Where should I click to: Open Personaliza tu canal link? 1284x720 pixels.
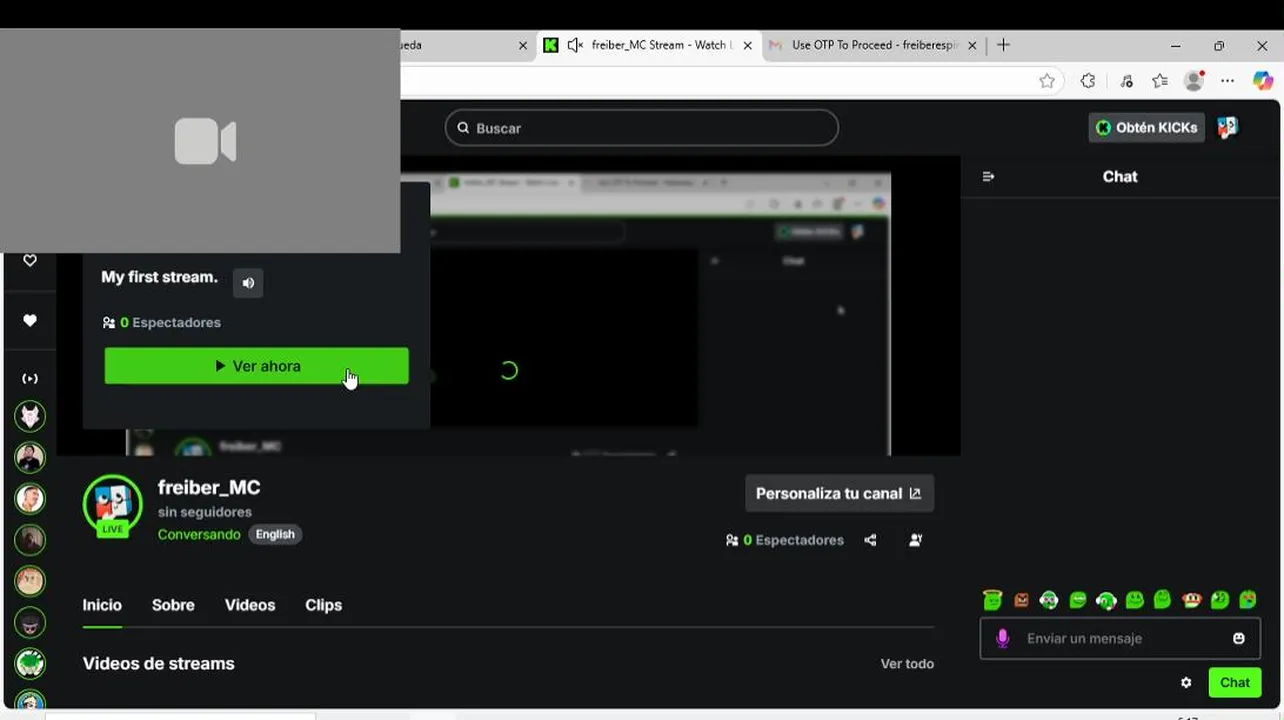(839, 493)
